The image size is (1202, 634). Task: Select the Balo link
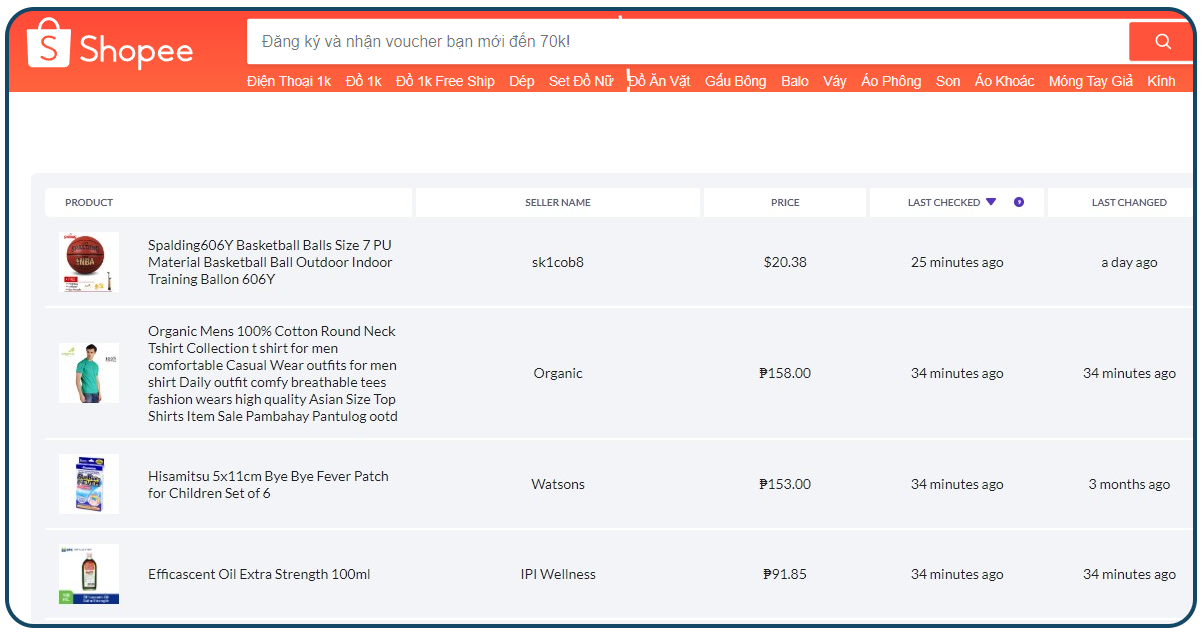tap(795, 81)
